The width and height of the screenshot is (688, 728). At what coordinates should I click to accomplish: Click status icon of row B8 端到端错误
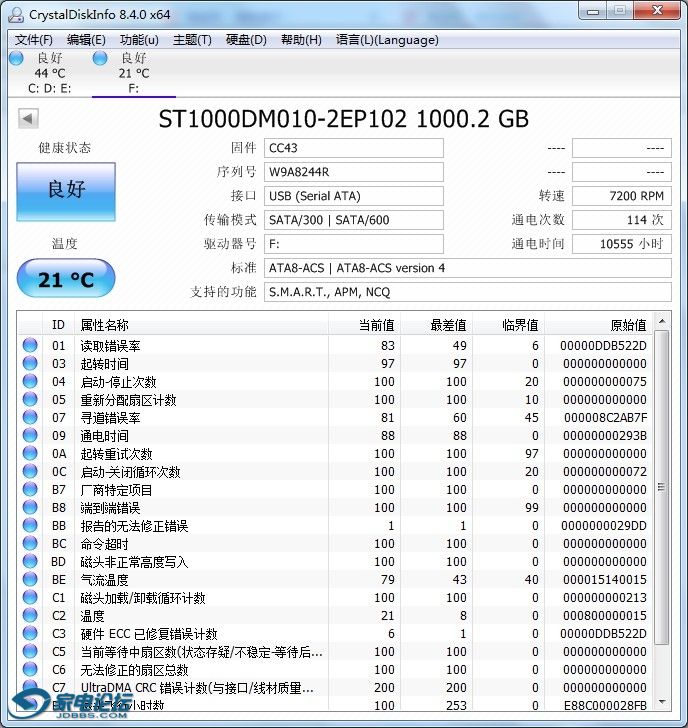(x=30, y=507)
